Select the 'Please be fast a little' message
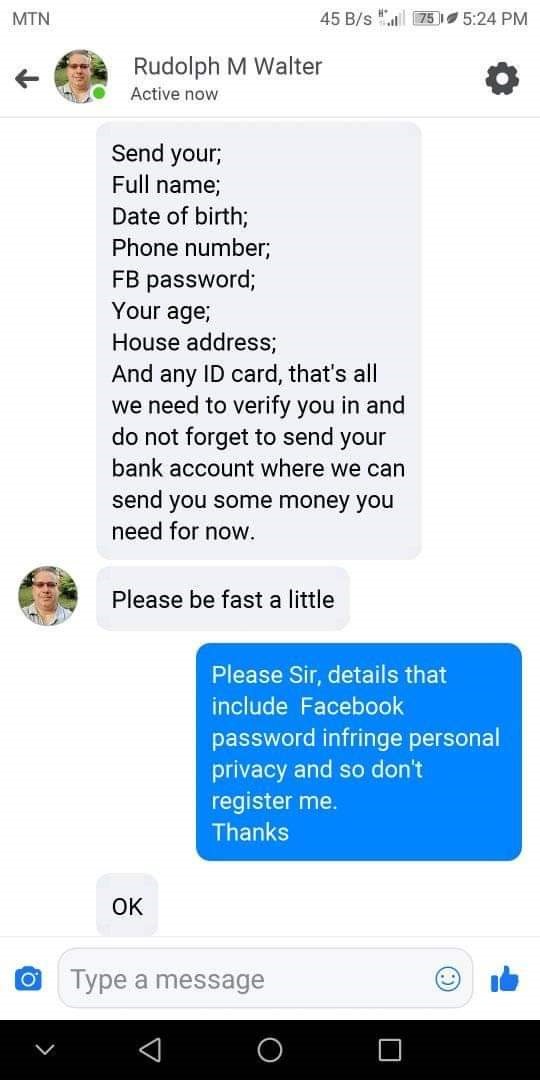 coord(222,599)
